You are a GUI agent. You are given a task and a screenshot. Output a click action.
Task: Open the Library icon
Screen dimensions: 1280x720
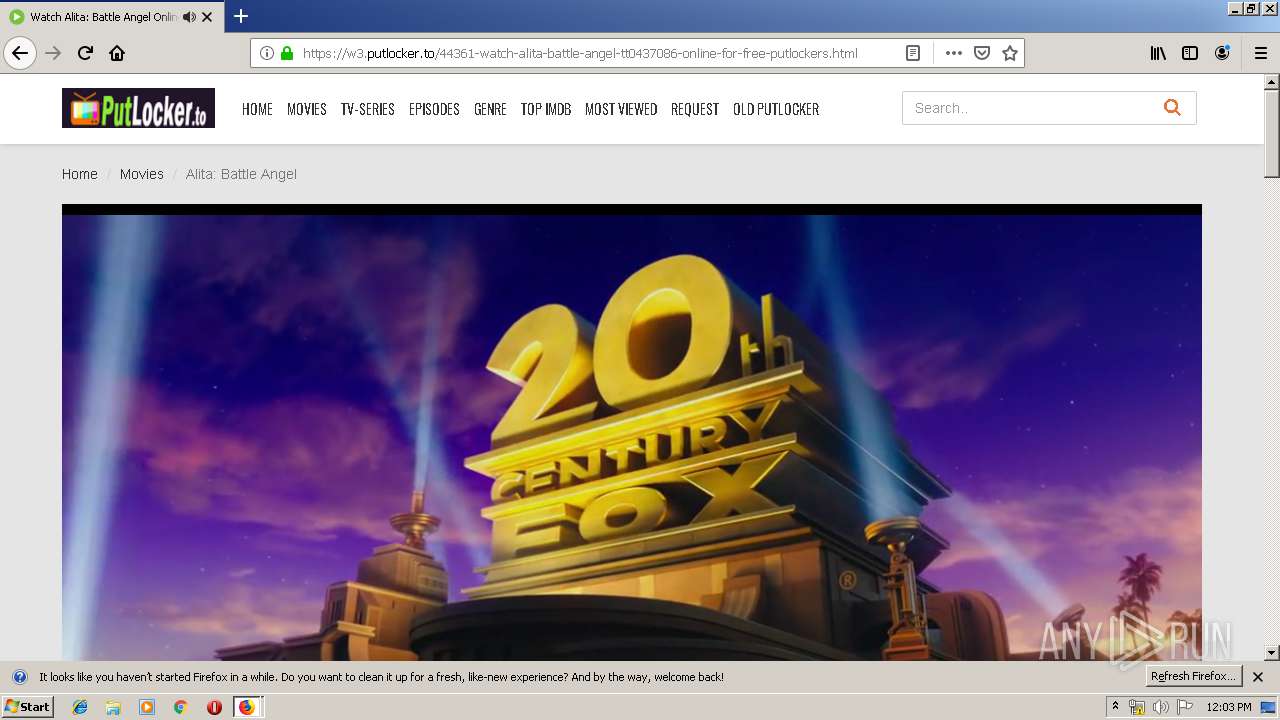[1158, 53]
